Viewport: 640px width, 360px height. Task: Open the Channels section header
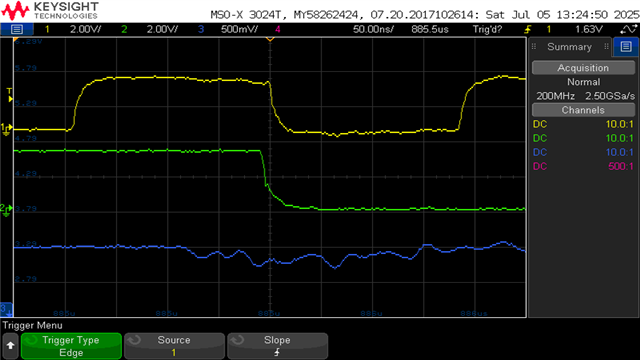[x=583, y=110]
